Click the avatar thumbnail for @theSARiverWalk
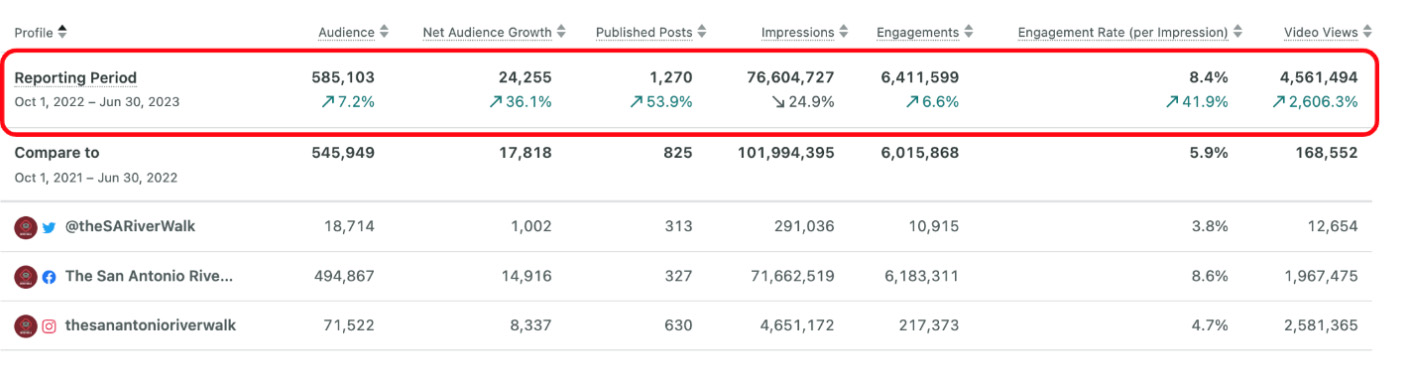This screenshot has height=367, width=1403. pos(26,227)
